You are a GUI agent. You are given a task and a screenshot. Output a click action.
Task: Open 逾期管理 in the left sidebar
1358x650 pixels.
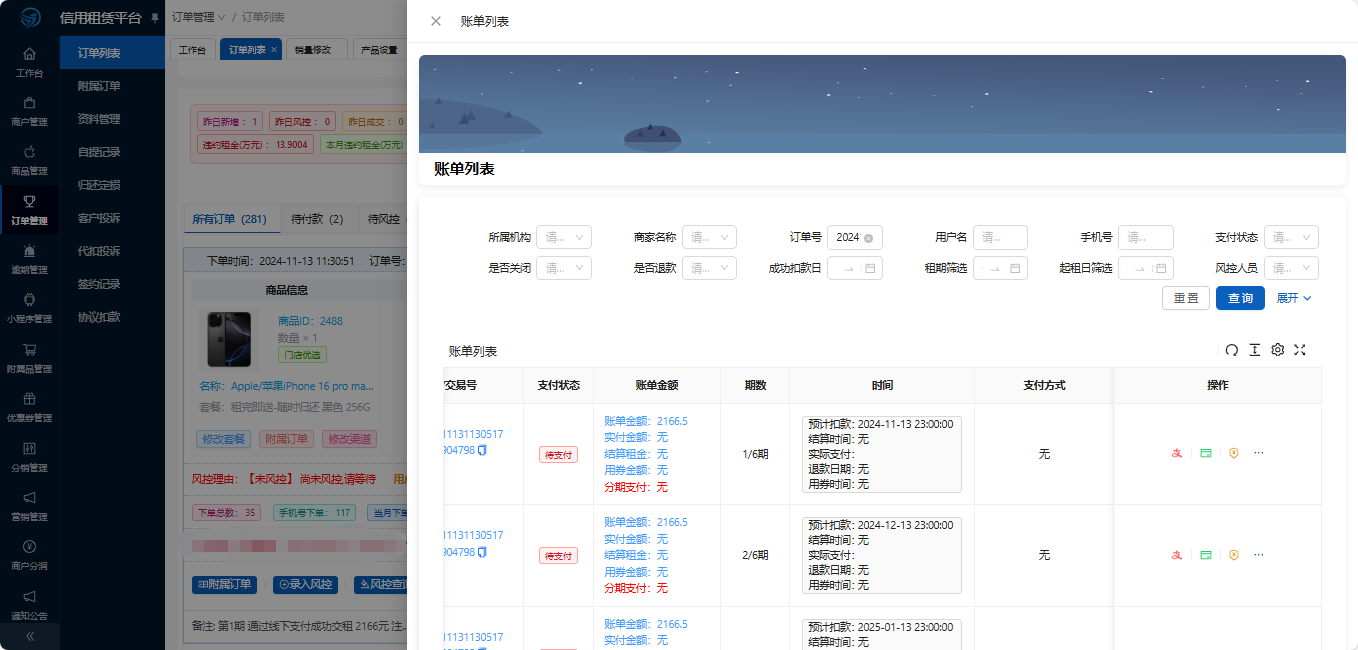coord(29,259)
